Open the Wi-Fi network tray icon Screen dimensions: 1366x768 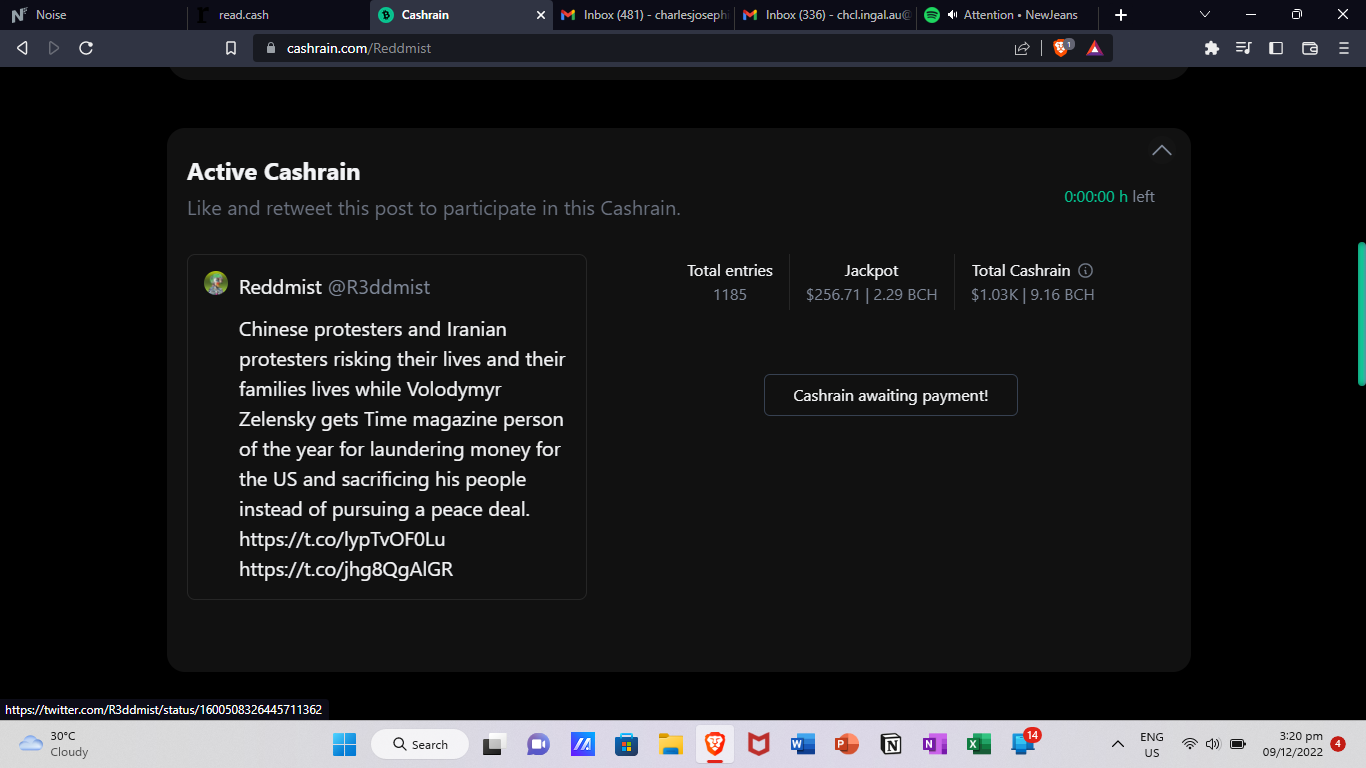click(x=1190, y=744)
